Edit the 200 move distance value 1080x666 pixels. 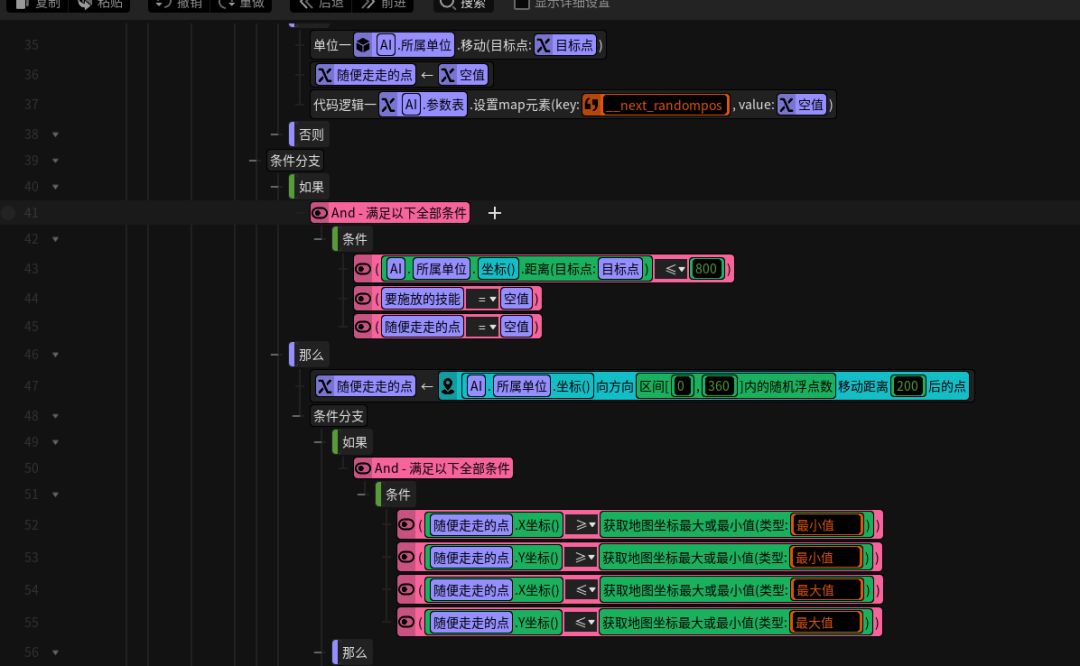(x=907, y=386)
